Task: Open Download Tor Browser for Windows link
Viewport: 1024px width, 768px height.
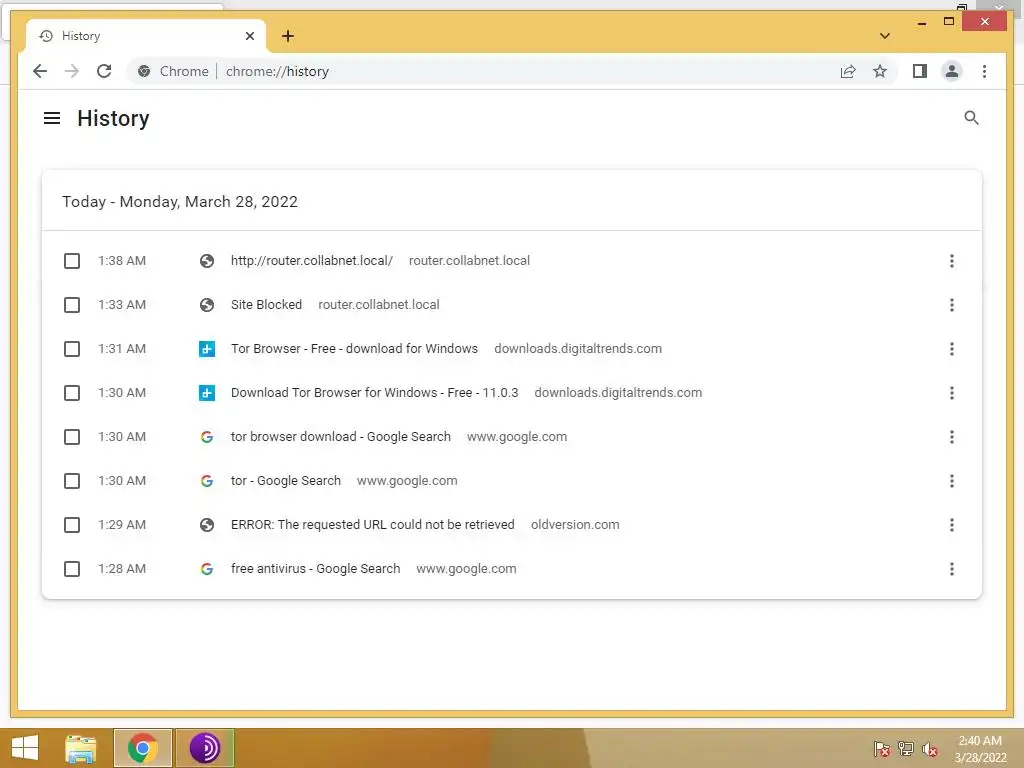Action: (374, 392)
